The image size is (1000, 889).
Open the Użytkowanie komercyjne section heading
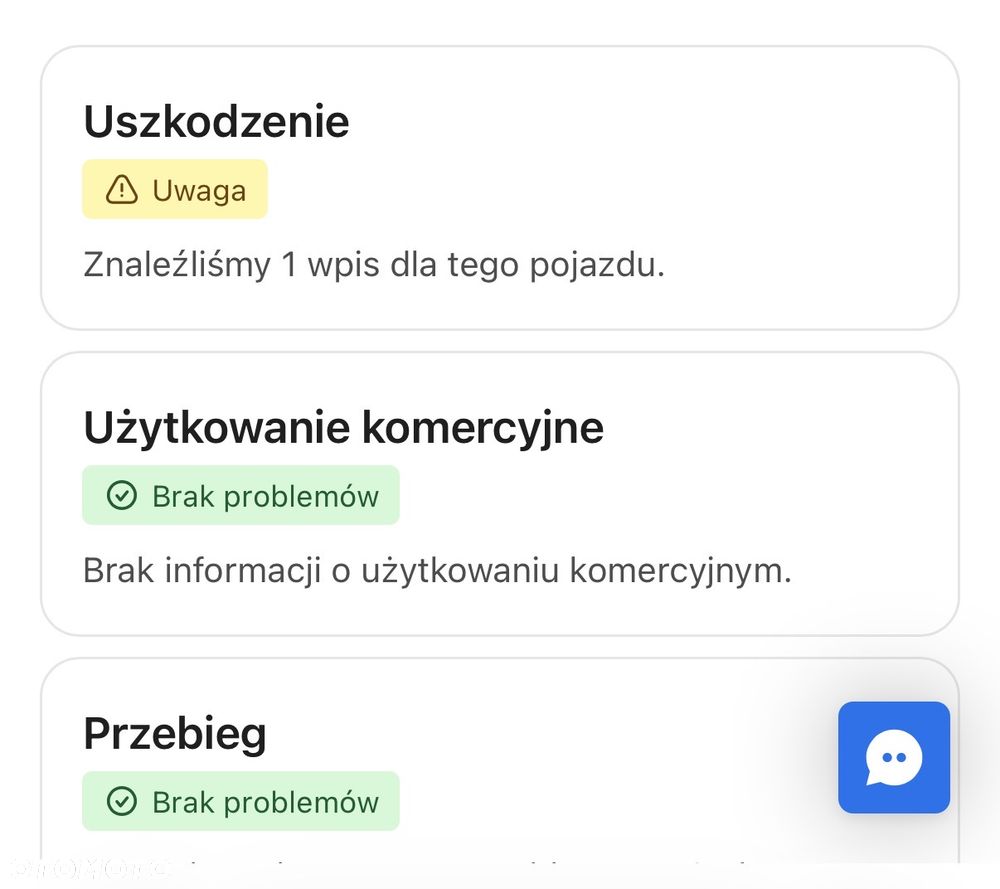(x=343, y=428)
